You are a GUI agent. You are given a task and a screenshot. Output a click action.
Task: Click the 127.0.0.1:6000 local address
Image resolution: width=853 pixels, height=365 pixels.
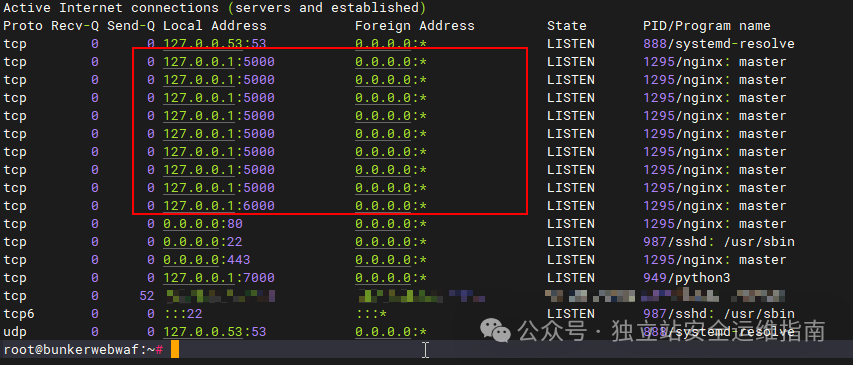click(219, 206)
